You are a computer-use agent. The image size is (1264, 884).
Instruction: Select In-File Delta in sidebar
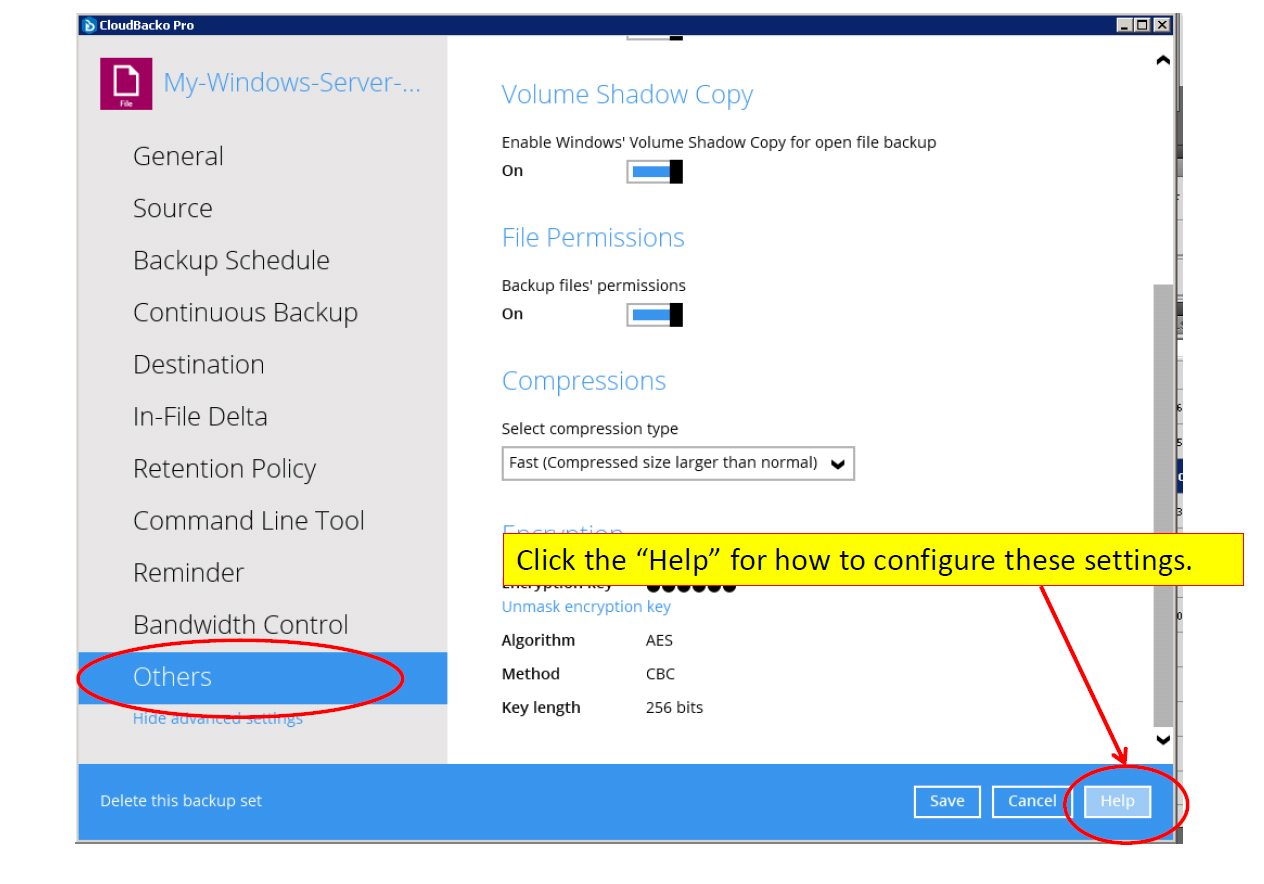(200, 416)
